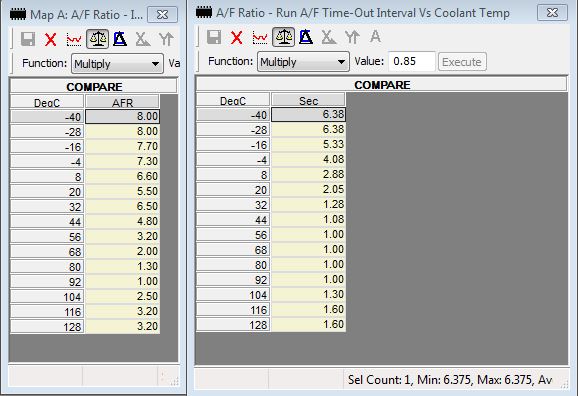Viewport: 578px width, 396px height.
Task: Select the AFR cell 8.00 at -40 DegC
Action: click(122, 117)
